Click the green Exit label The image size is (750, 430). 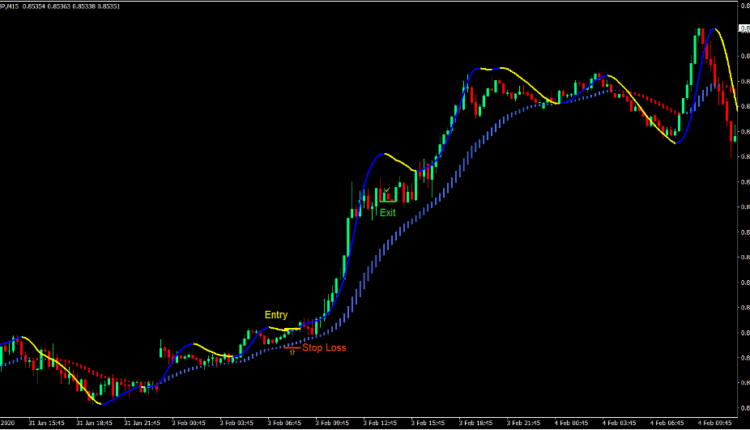pyautogui.click(x=387, y=213)
